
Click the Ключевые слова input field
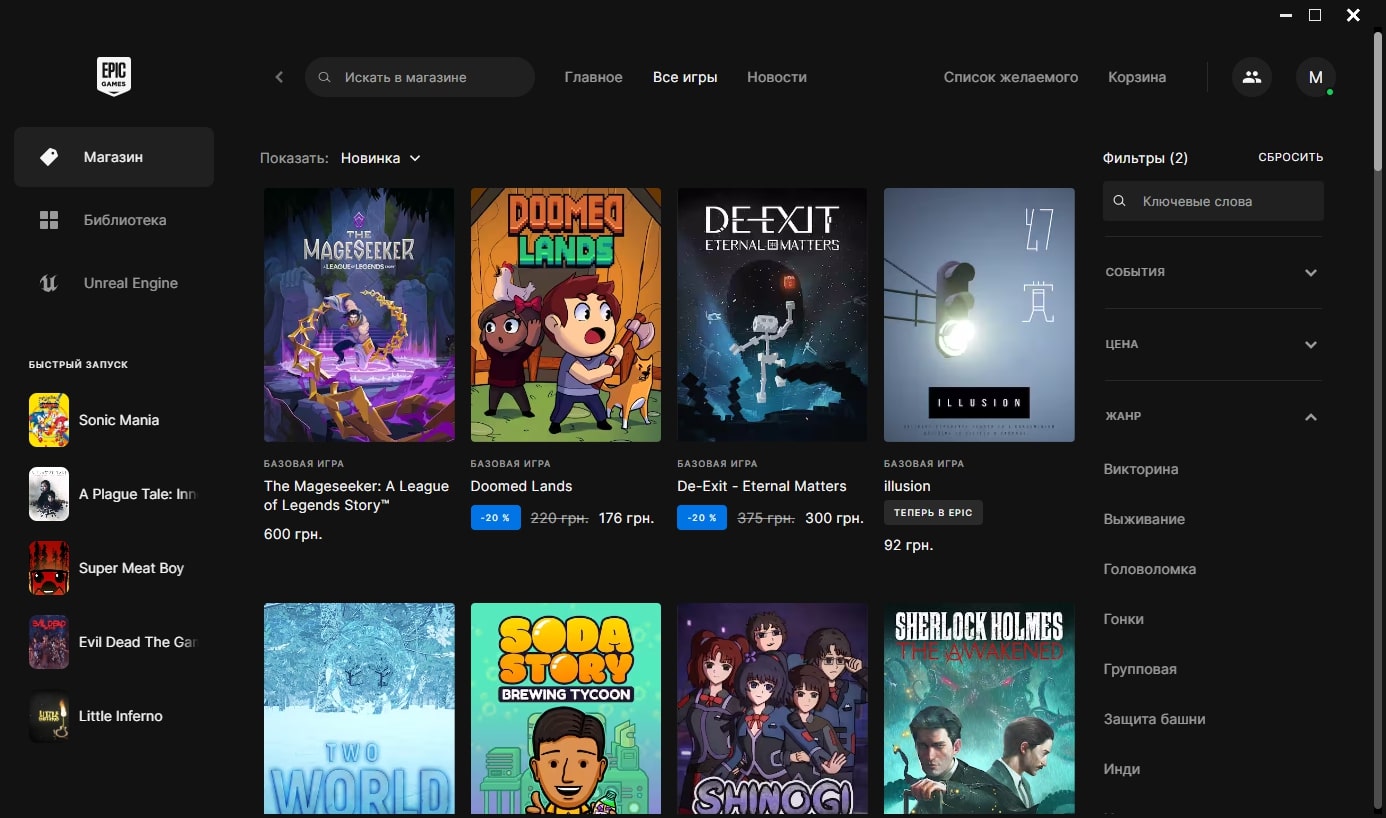pyautogui.click(x=1213, y=201)
